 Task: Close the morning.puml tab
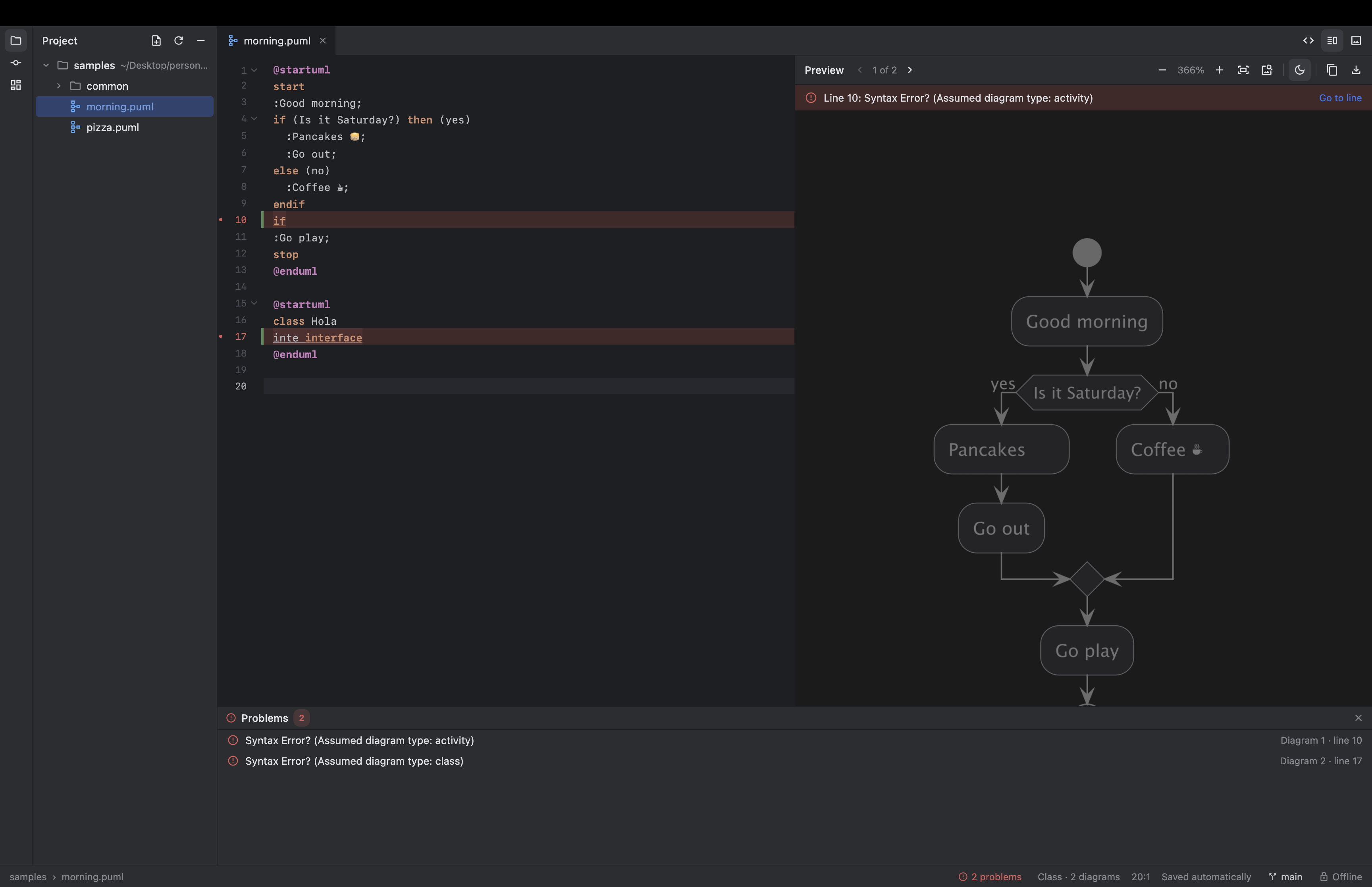click(322, 40)
